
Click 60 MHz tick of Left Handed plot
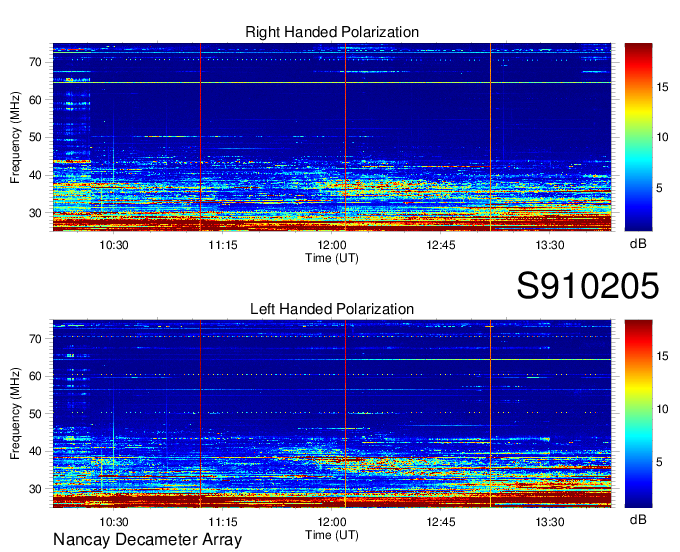[36, 376]
